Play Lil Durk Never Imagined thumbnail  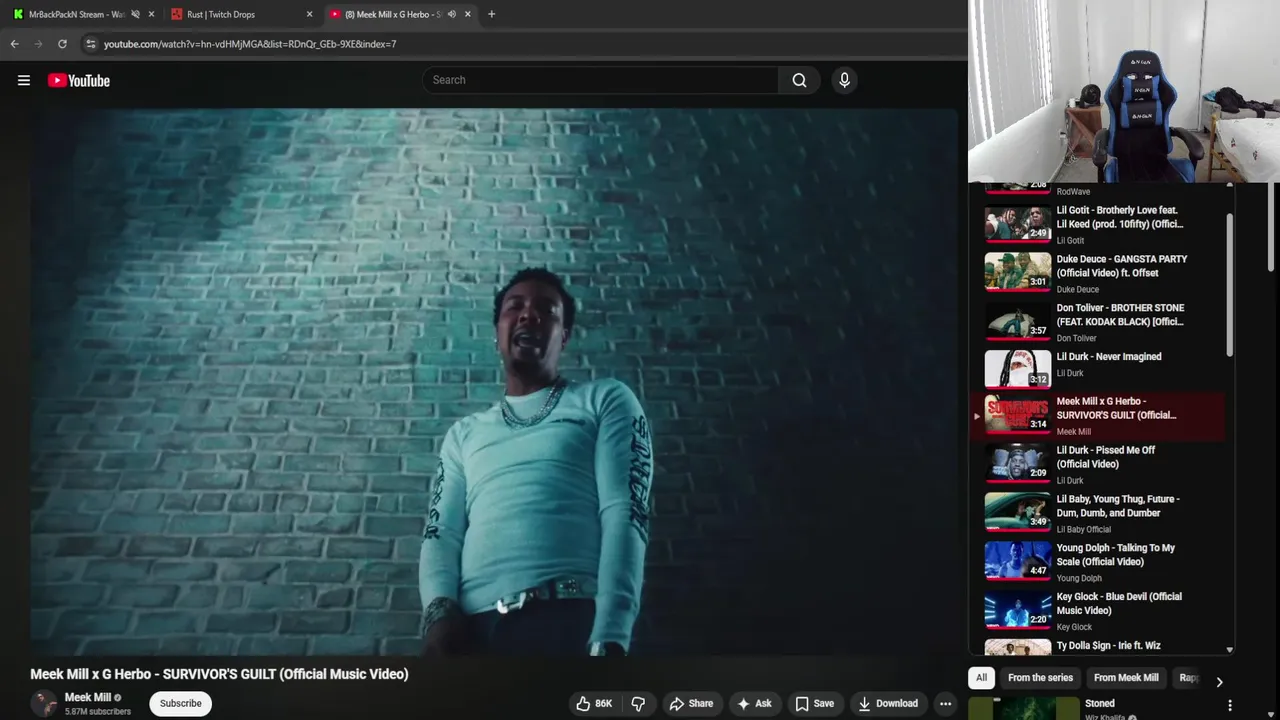1018,368
